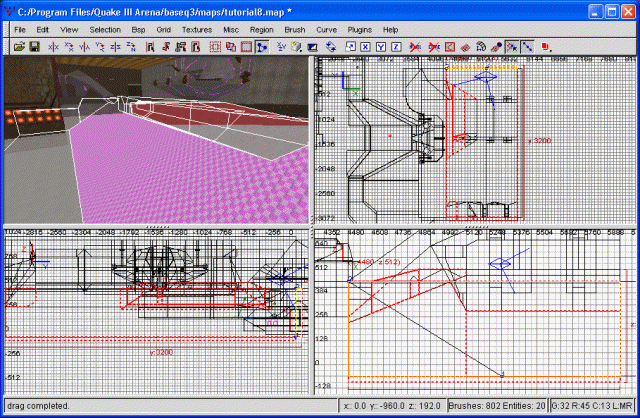Screen dimensions: 640x418
Task: Save the map with the floppy disk icon
Action: [34, 47]
